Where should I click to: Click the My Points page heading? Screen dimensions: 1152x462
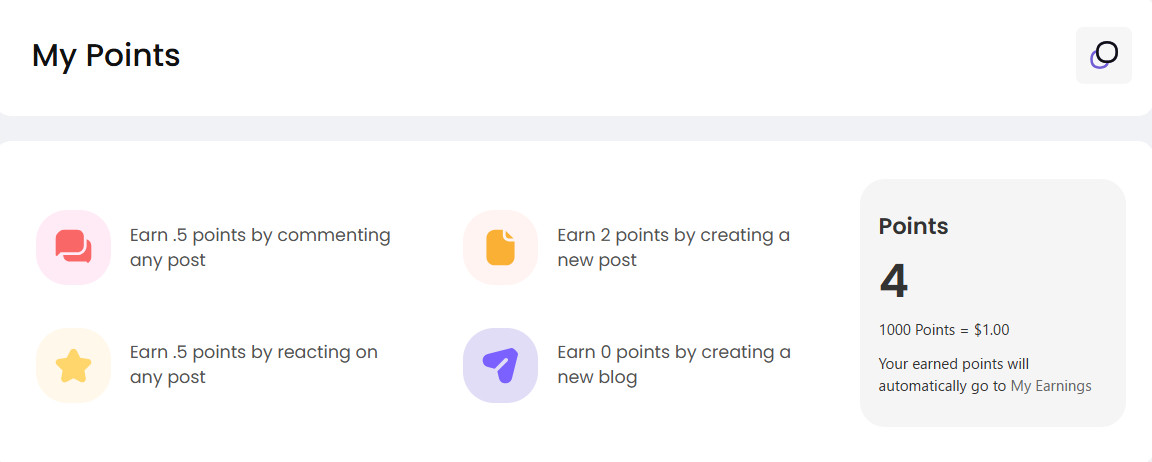(x=106, y=55)
